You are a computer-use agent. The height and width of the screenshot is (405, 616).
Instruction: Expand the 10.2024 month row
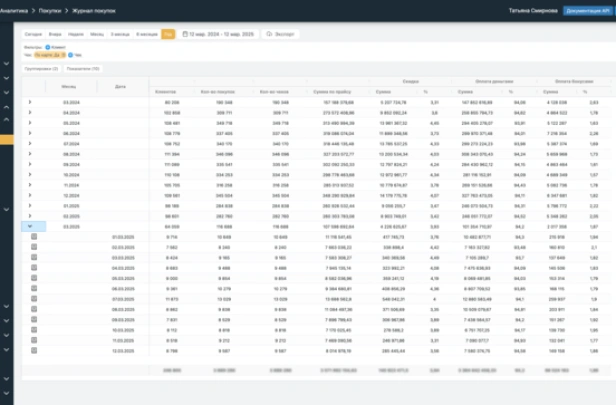pyautogui.click(x=30, y=174)
